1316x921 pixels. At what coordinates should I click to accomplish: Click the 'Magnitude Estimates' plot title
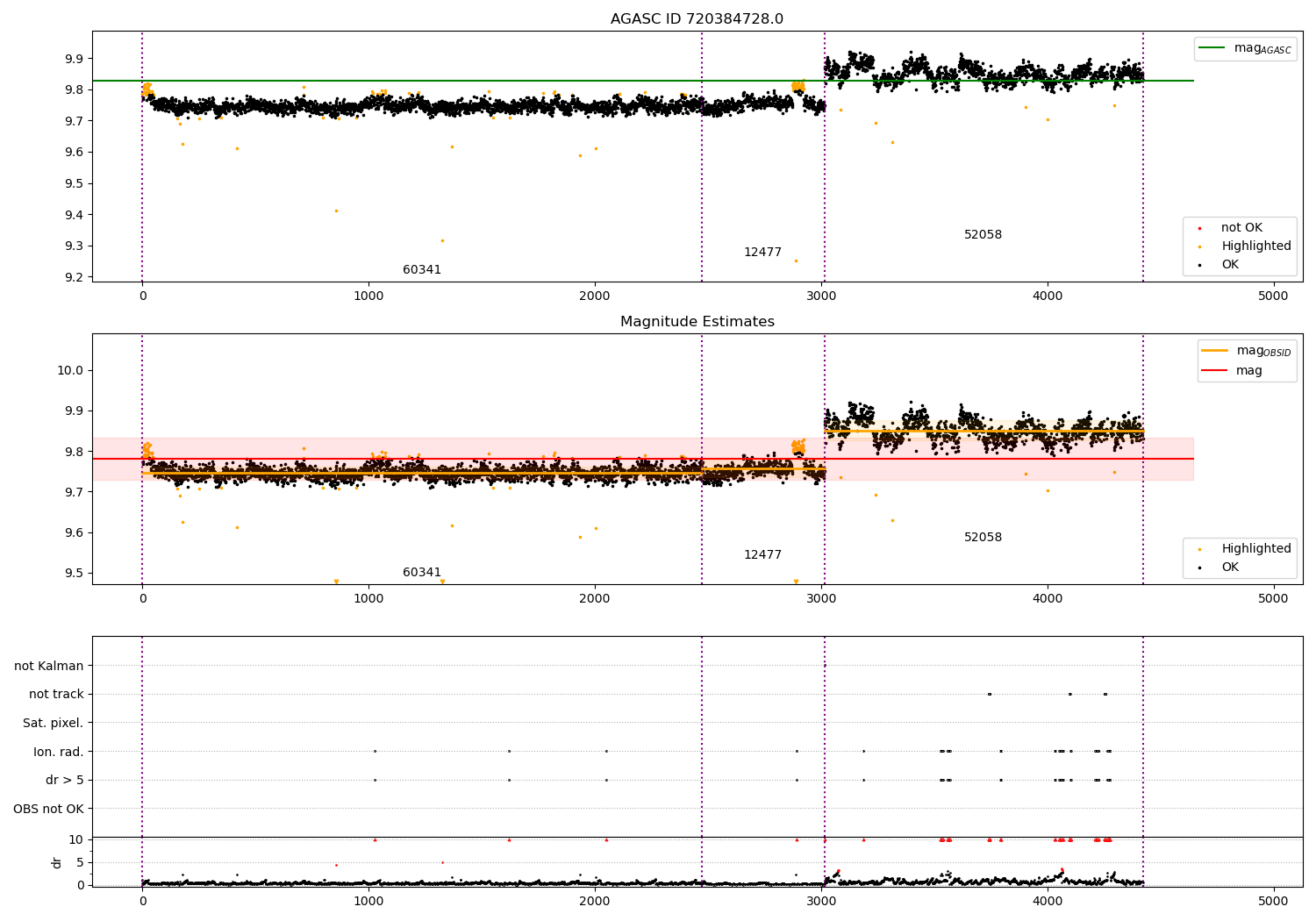pyautogui.click(x=697, y=322)
